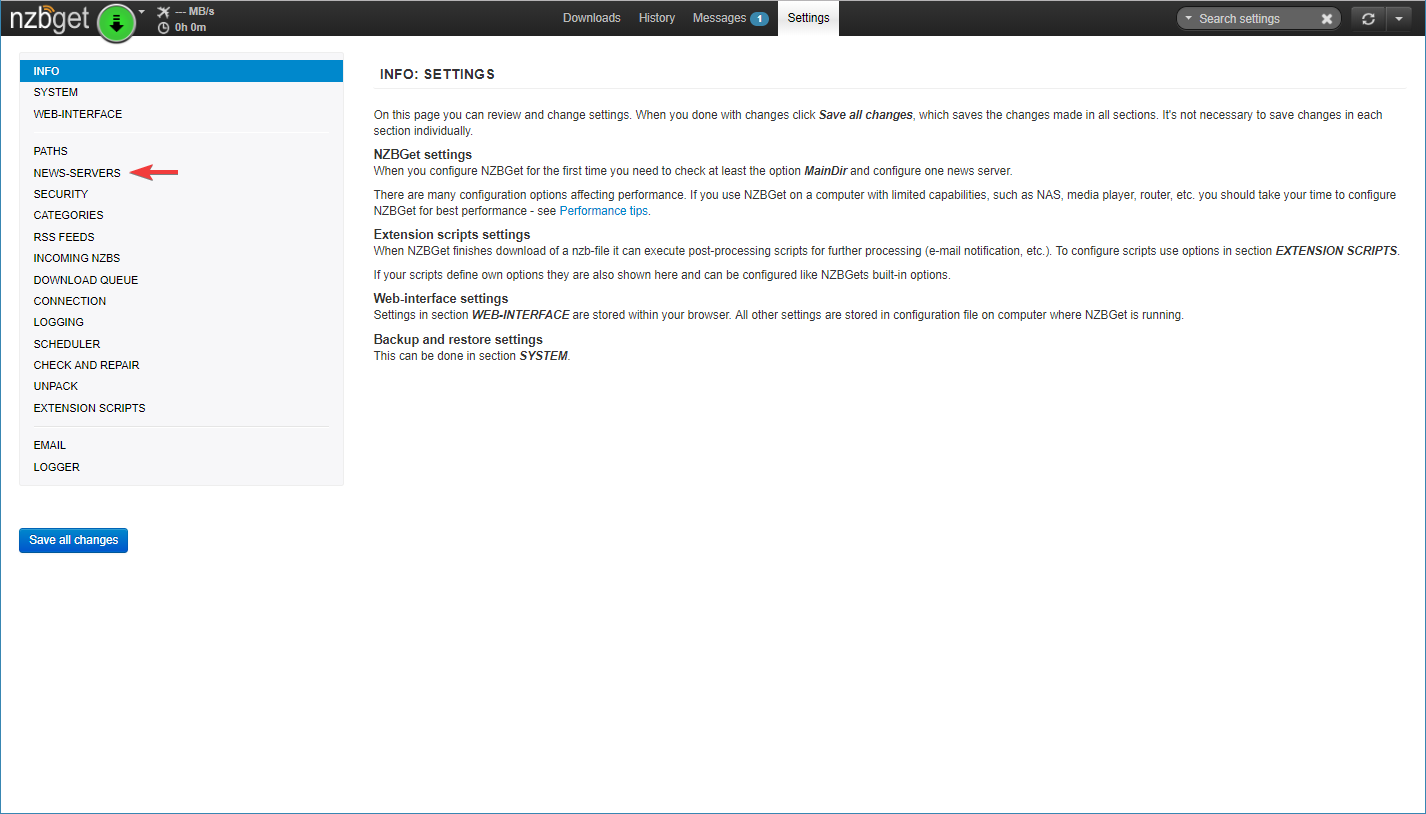
Task: Switch to the History tab
Action: tap(656, 18)
